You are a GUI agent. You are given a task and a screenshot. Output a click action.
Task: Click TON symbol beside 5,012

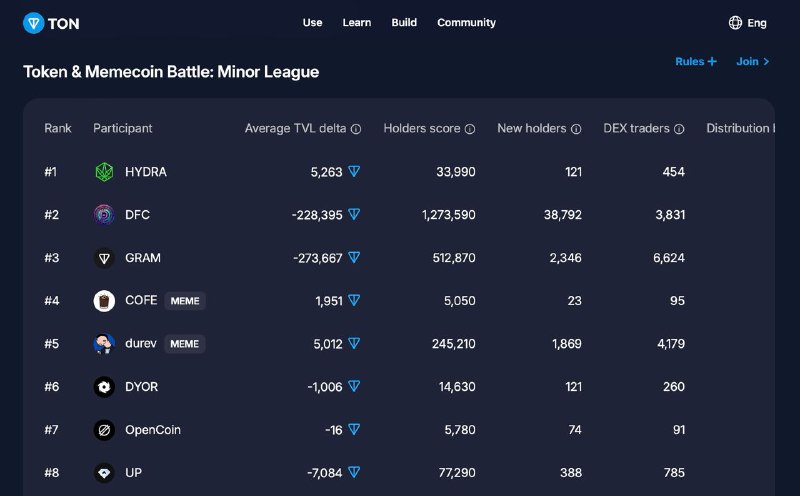click(354, 343)
